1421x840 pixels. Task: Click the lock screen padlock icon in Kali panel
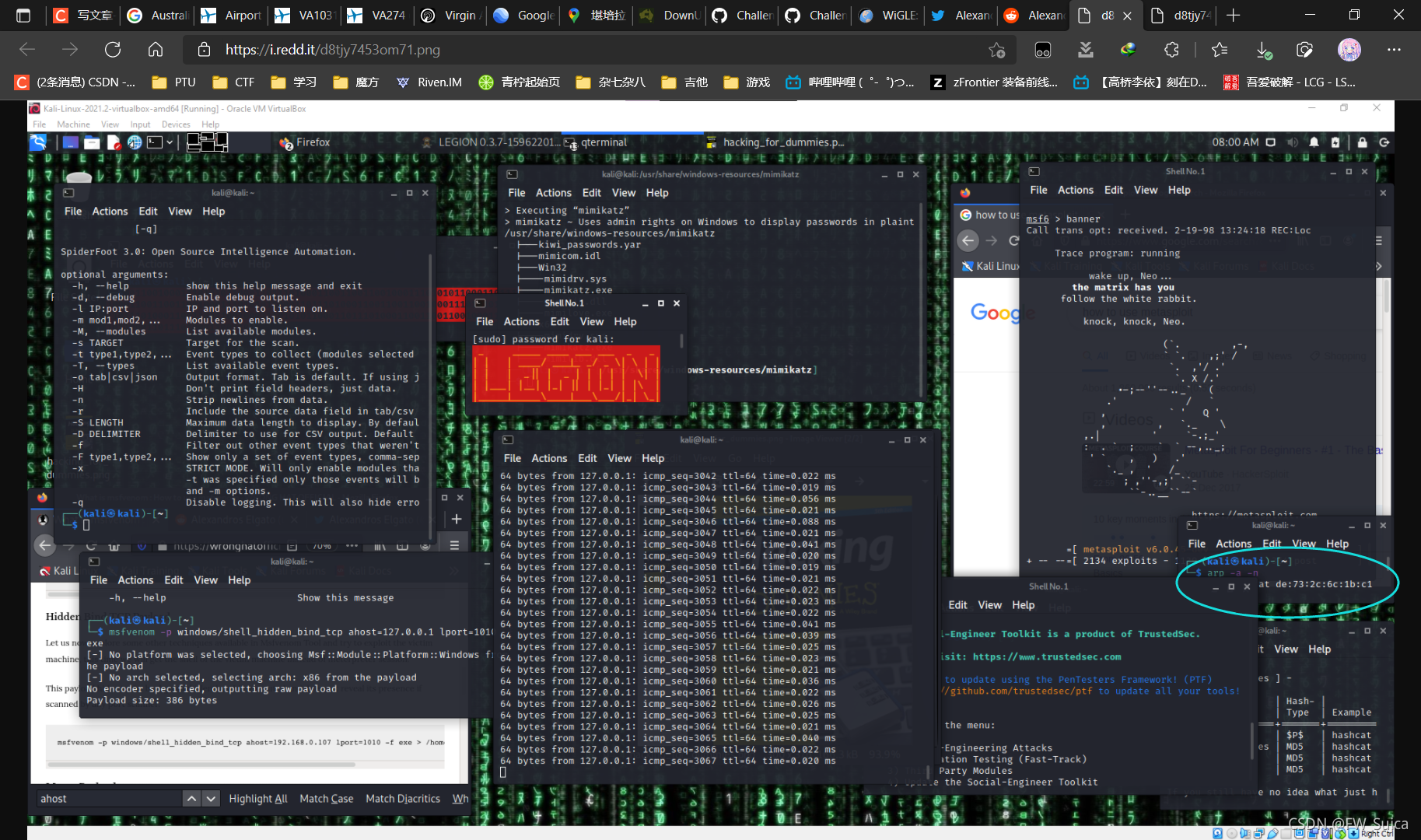tap(1363, 142)
